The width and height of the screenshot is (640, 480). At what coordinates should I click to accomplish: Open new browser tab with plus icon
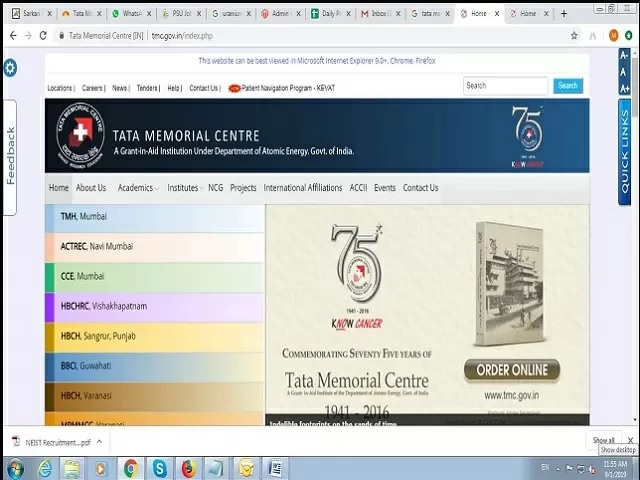click(x=563, y=14)
